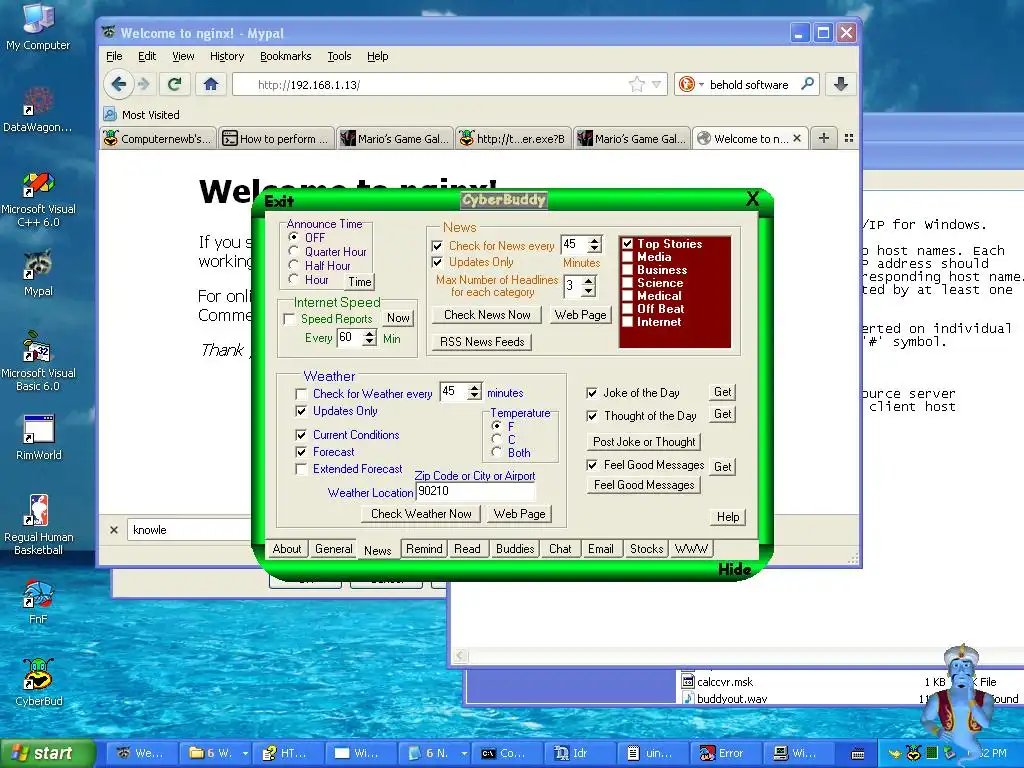Click the Feel Good Messages button
The width and height of the screenshot is (1024, 768).
644,485
